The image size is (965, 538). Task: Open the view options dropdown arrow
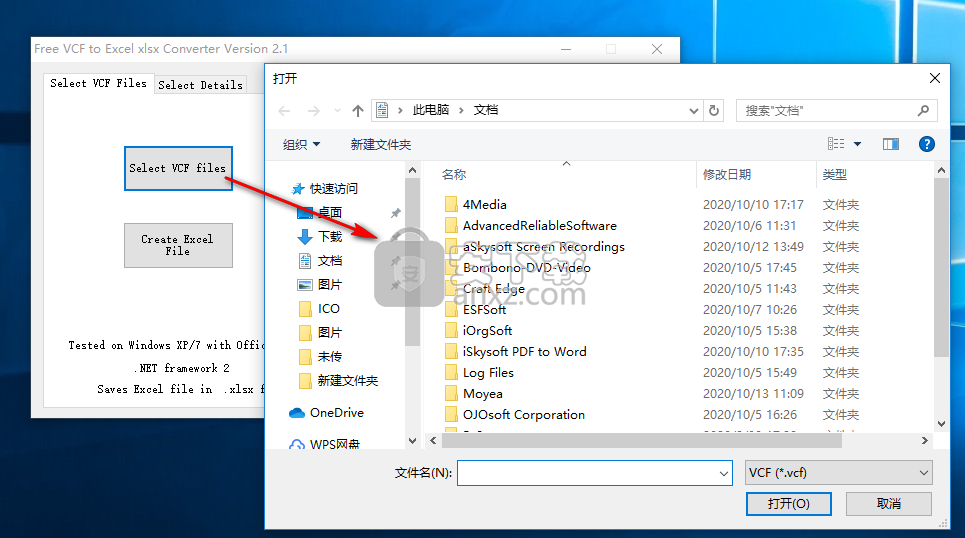pos(857,144)
